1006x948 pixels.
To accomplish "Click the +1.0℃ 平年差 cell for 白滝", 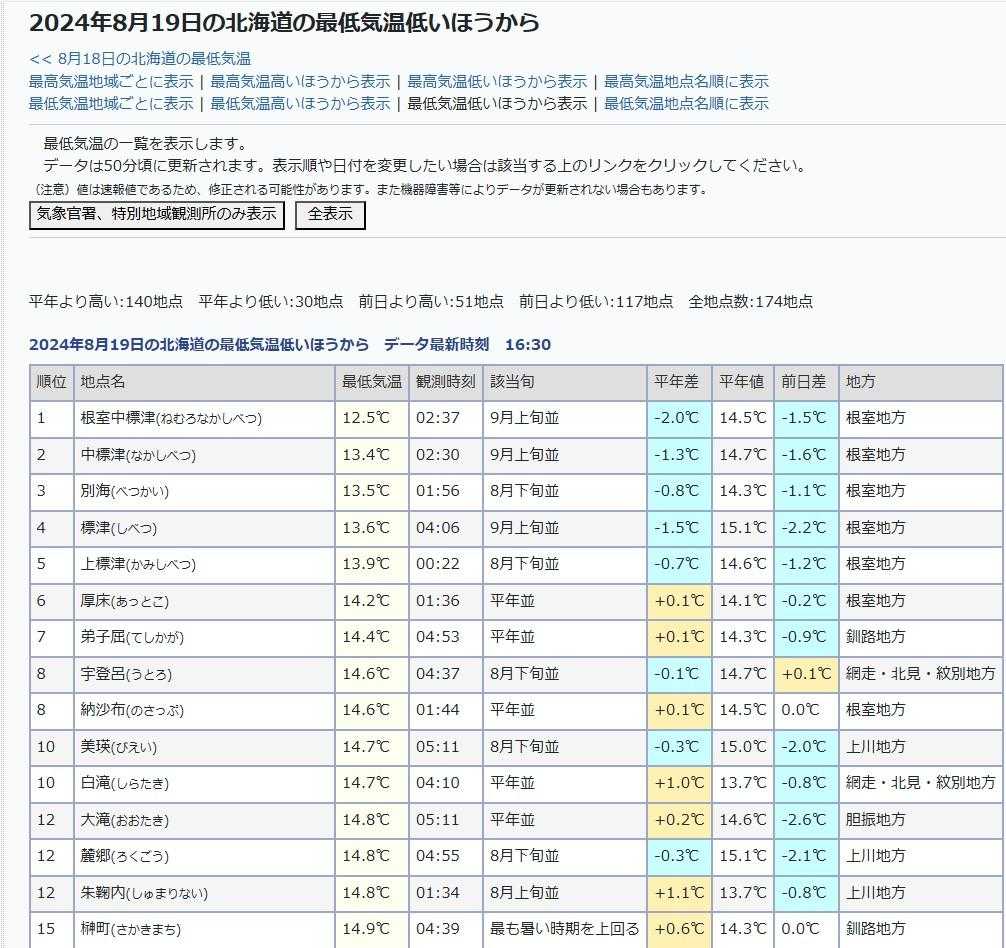I will pyautogui.click(x=679, y=783).
